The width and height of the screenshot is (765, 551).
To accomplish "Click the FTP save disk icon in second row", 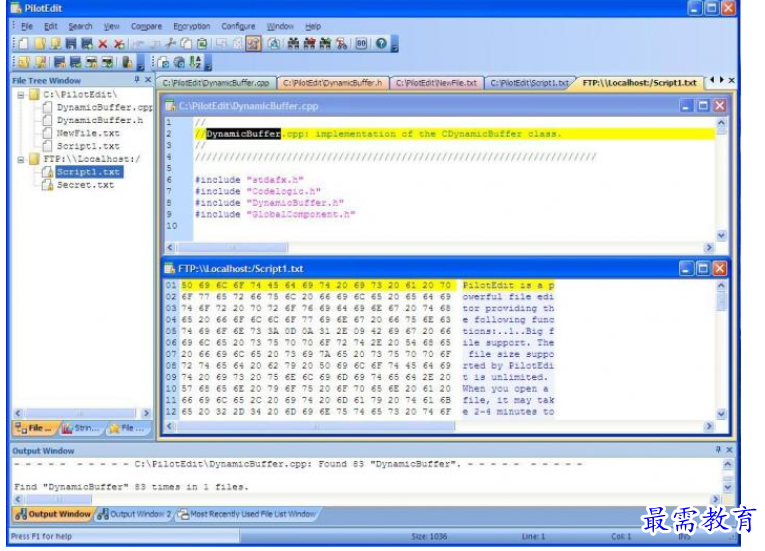I will coord(60,62).
